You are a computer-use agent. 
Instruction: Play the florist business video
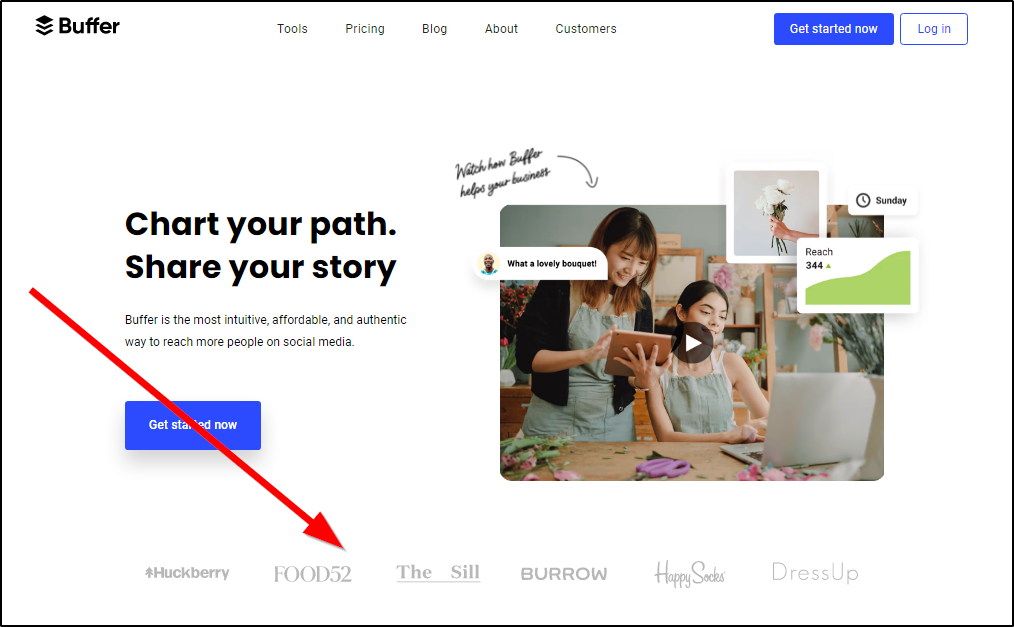coord(693,343)
